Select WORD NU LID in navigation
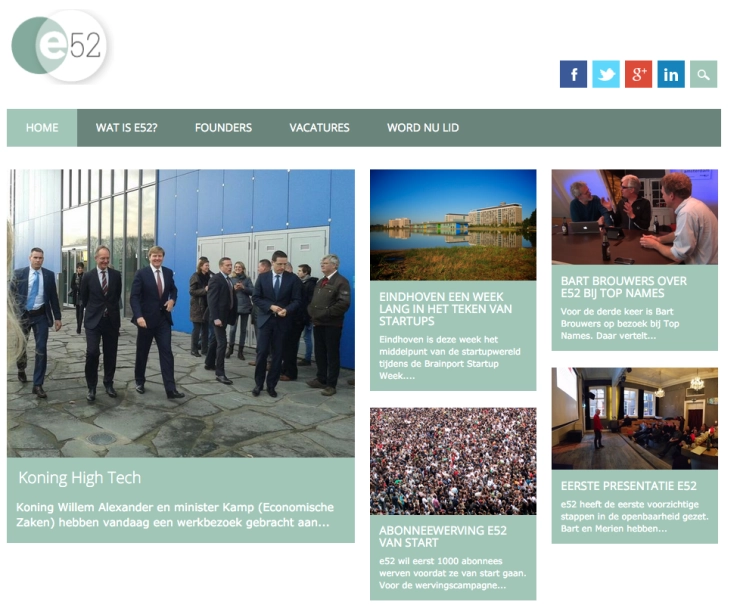The width and height of the screenshot is (740, 605). pyautogui.click(x=423, y=128)
